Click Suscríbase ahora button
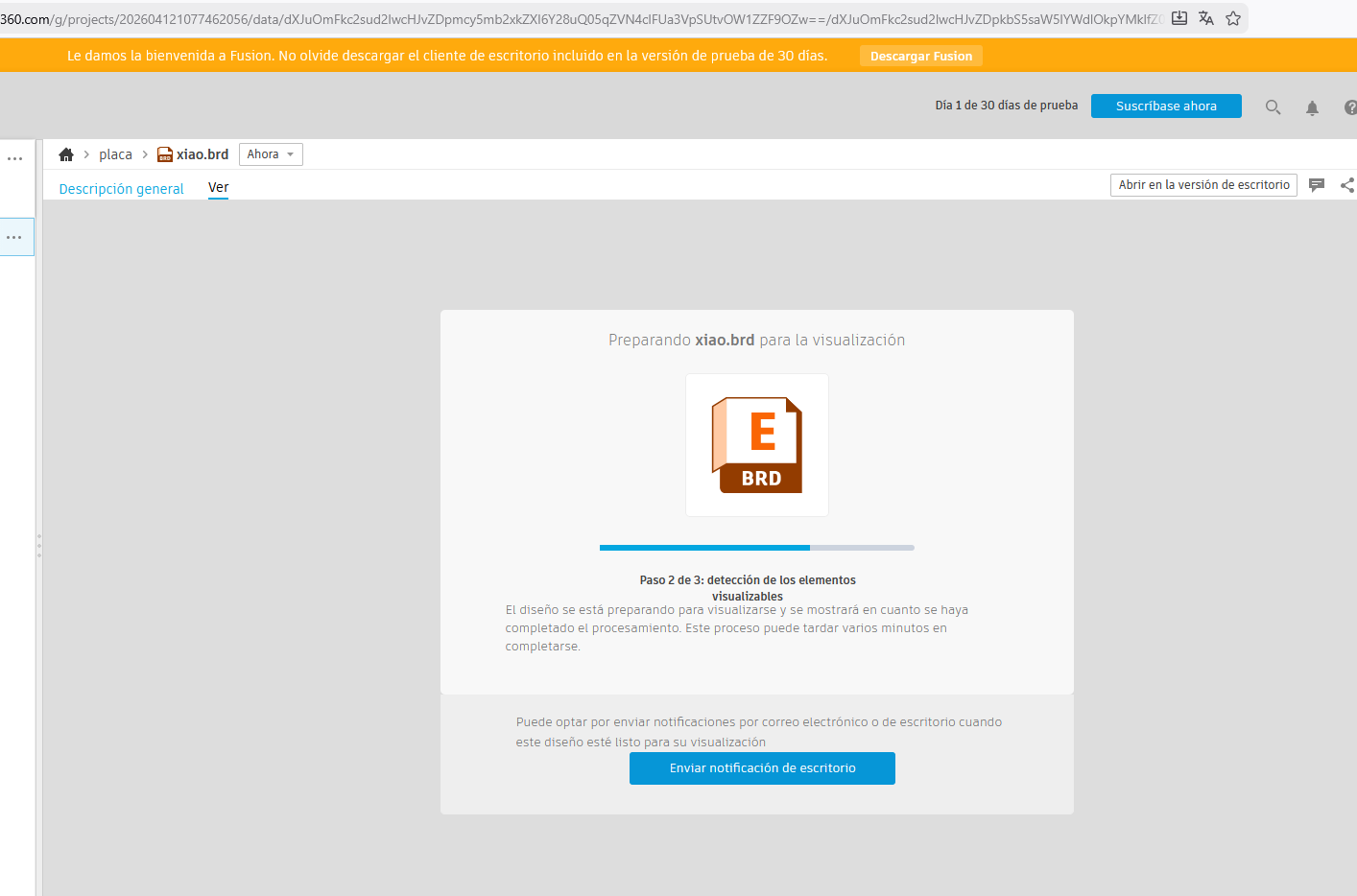Viewport: 1357px width, 896px height. 1166,106
